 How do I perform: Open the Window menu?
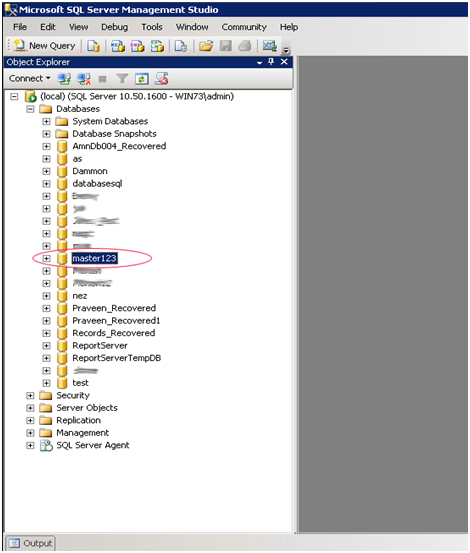click(x=192, y=27)
